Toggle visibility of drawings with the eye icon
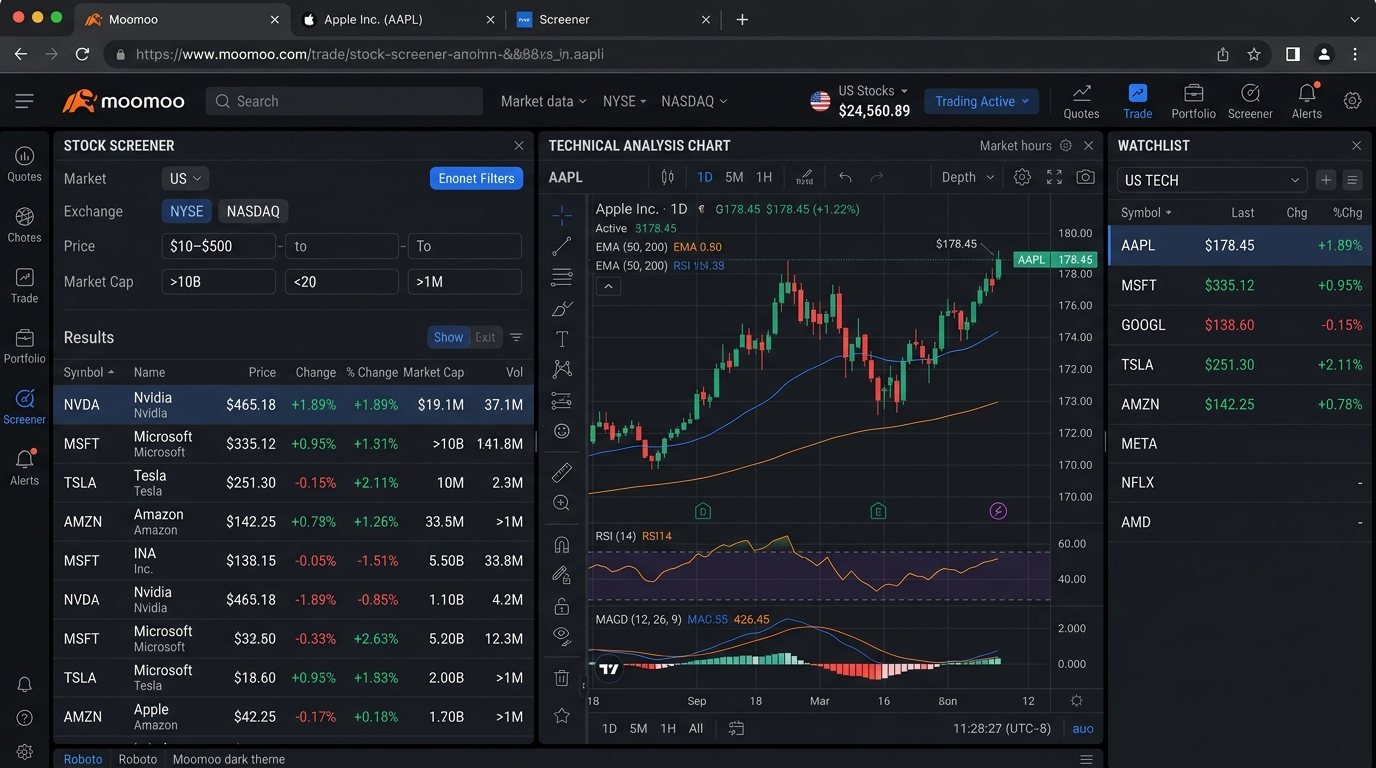The image size is (1376, 768). [561, 635]
